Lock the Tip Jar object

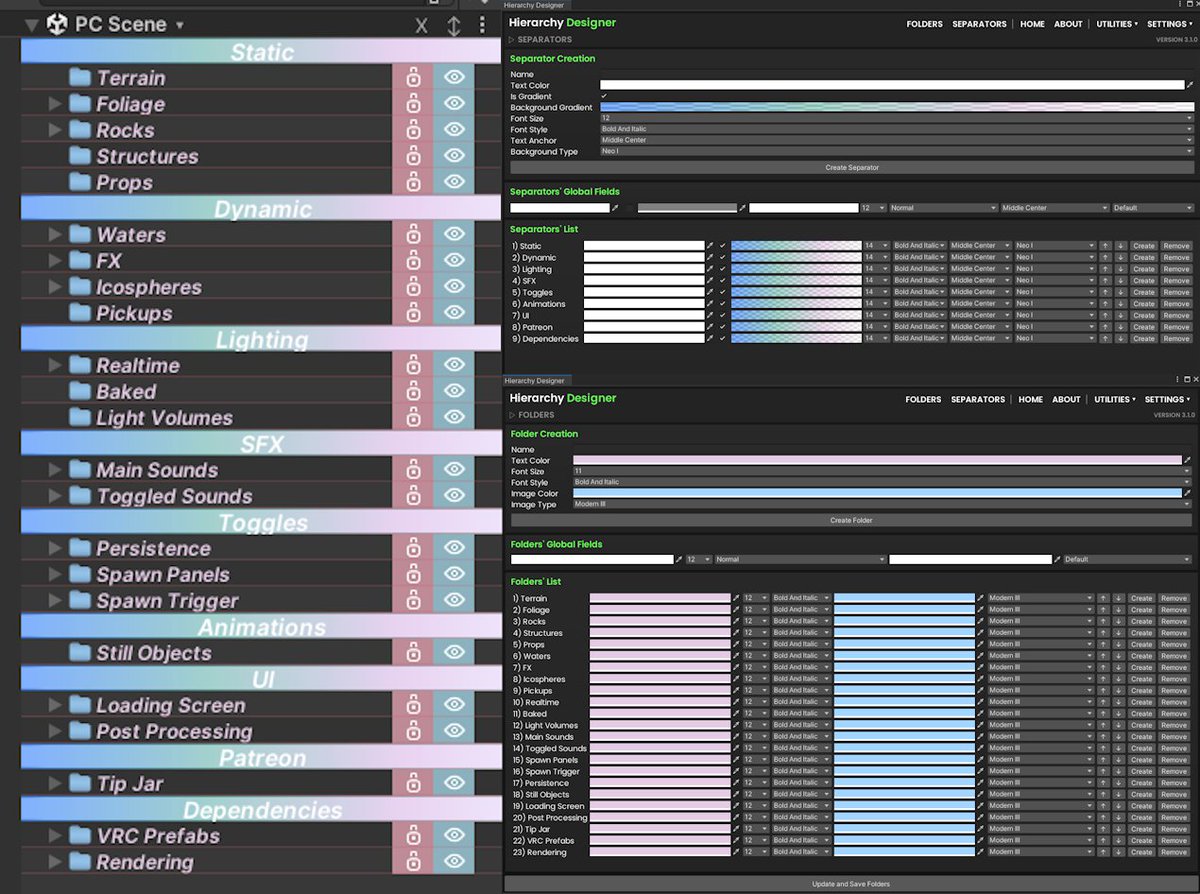point(412,783)
